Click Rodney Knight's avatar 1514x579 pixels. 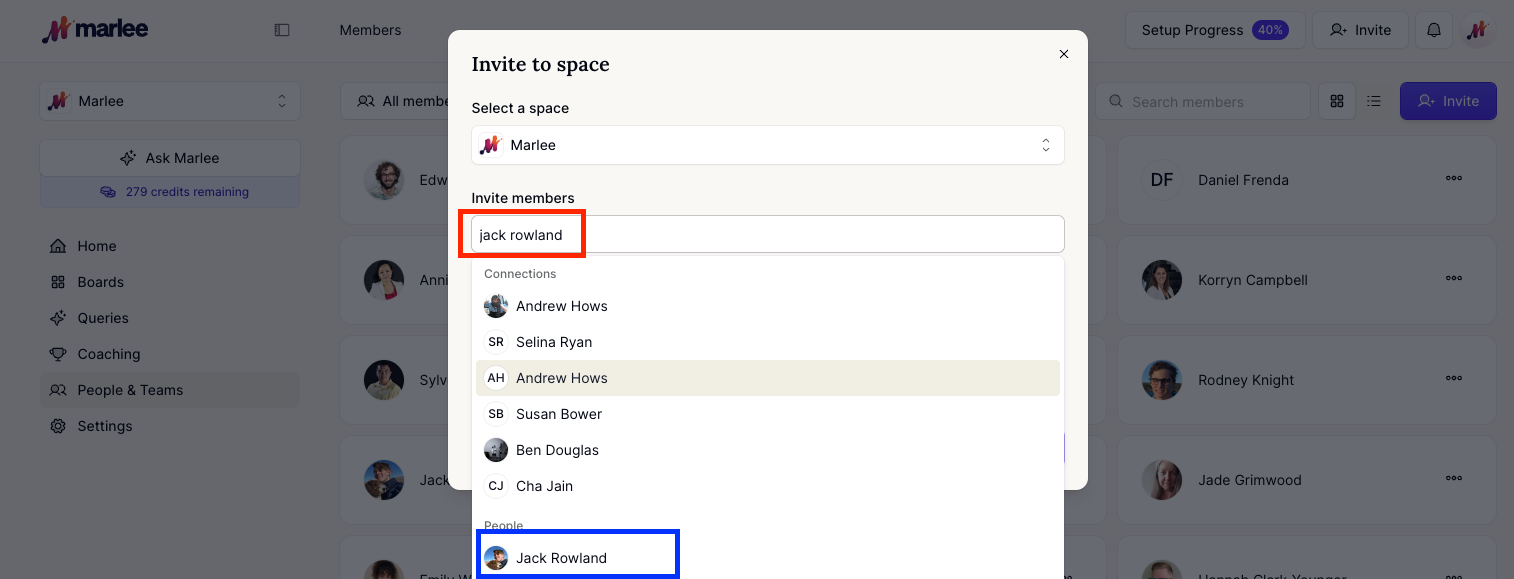tap(1162, 380)
